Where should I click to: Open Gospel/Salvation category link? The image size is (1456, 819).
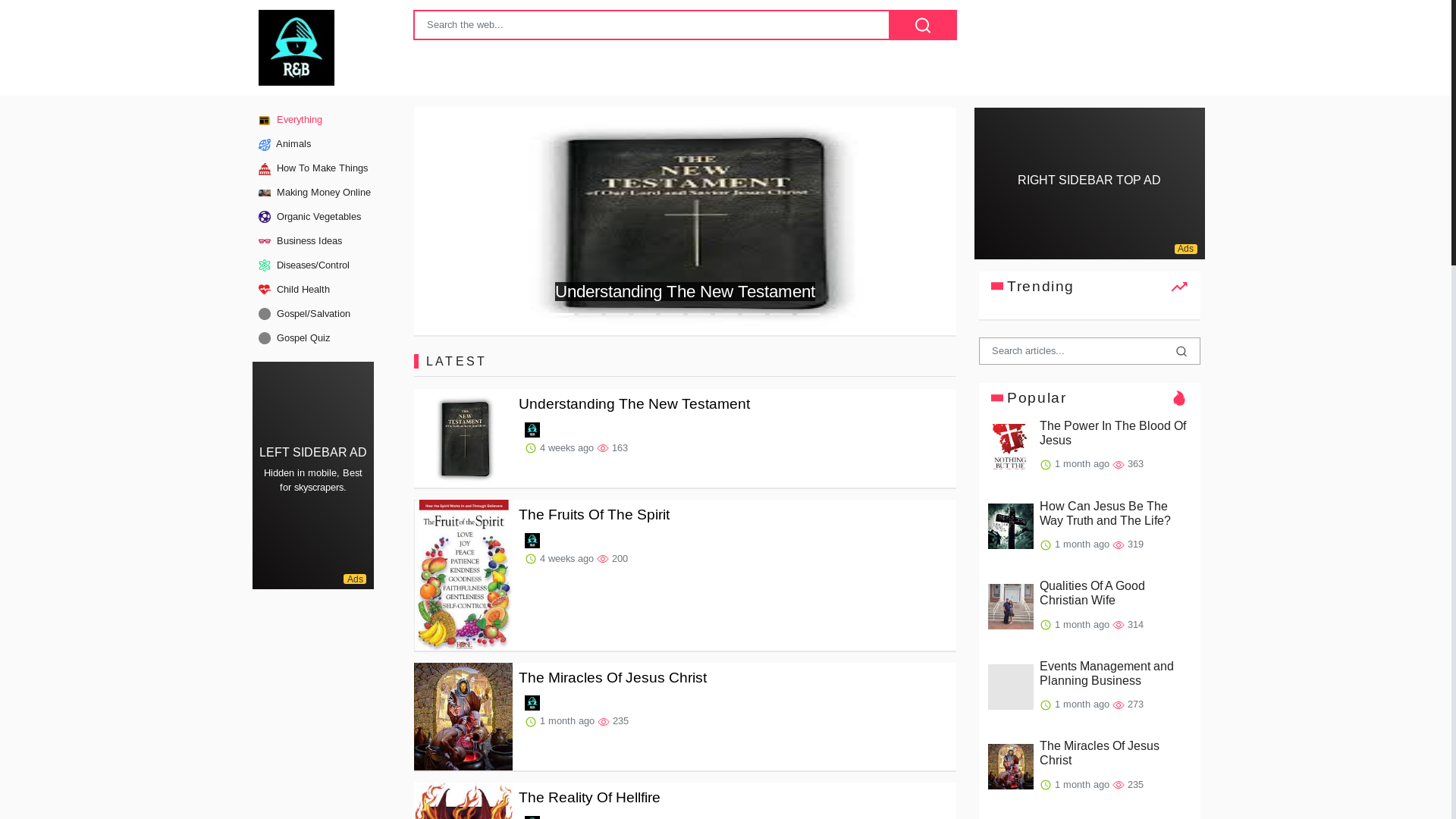[313, 314]
